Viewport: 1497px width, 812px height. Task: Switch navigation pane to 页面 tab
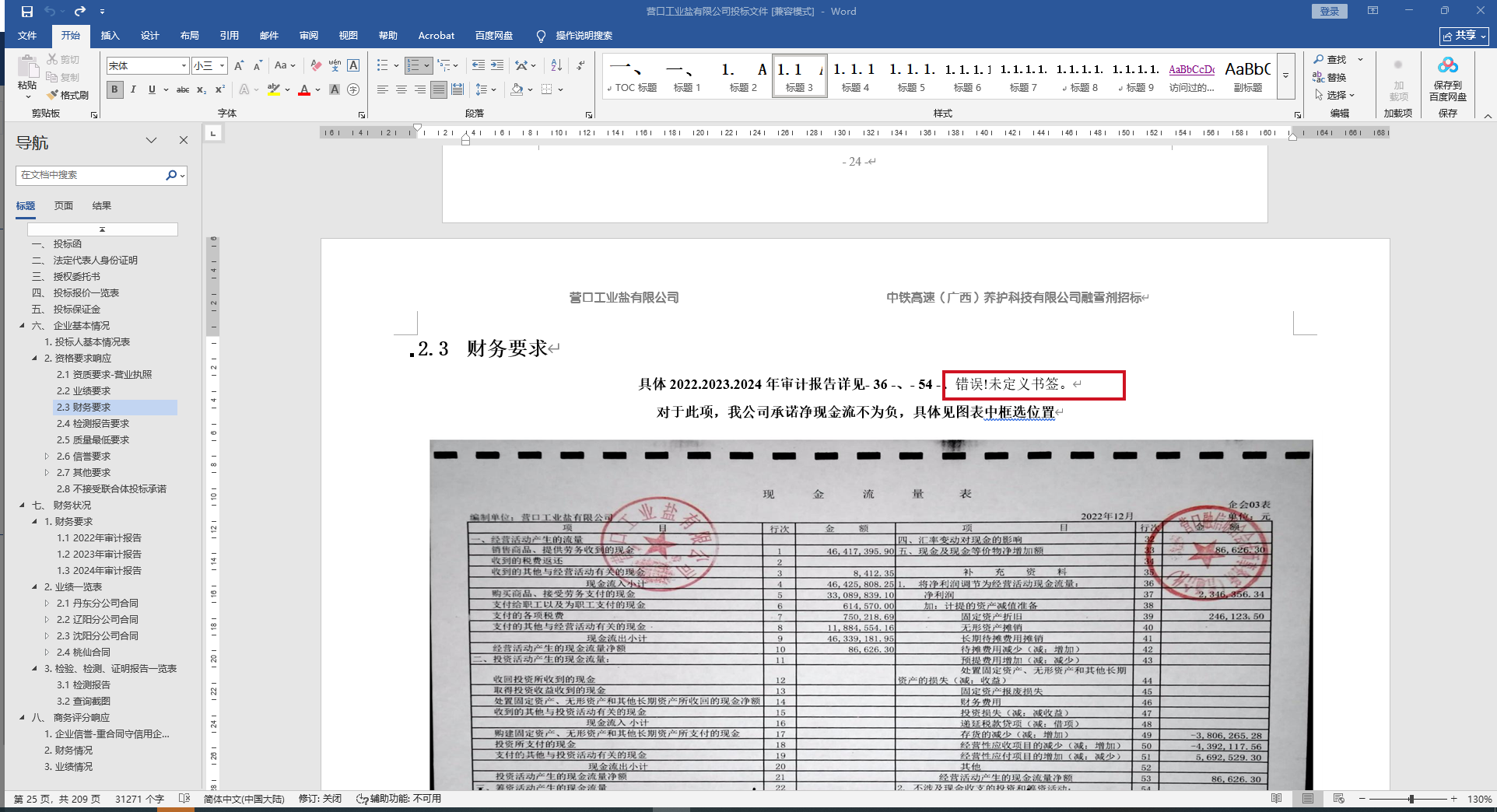coord(64,206)
